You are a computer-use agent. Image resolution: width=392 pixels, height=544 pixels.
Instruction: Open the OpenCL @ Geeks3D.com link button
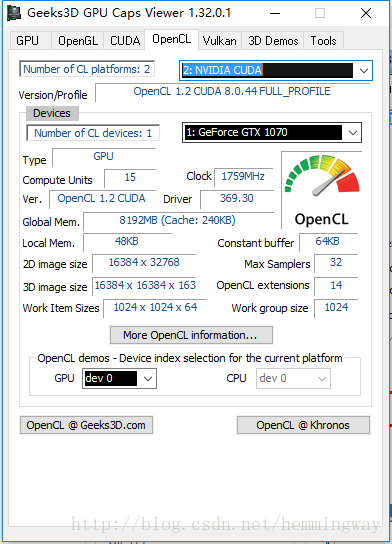pos(86,425)
